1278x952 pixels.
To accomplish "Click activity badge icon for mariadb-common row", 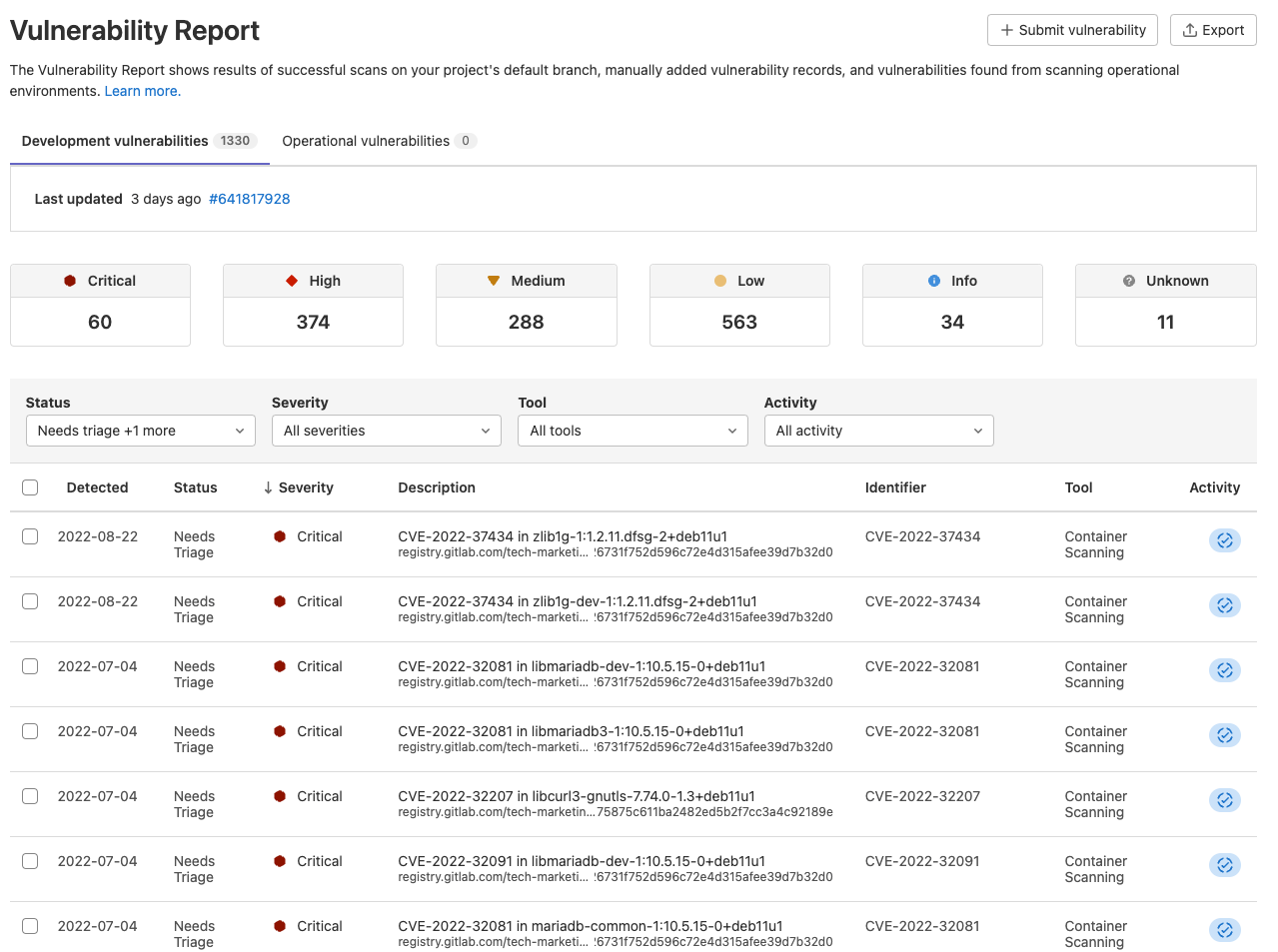I will point(1224,930).
